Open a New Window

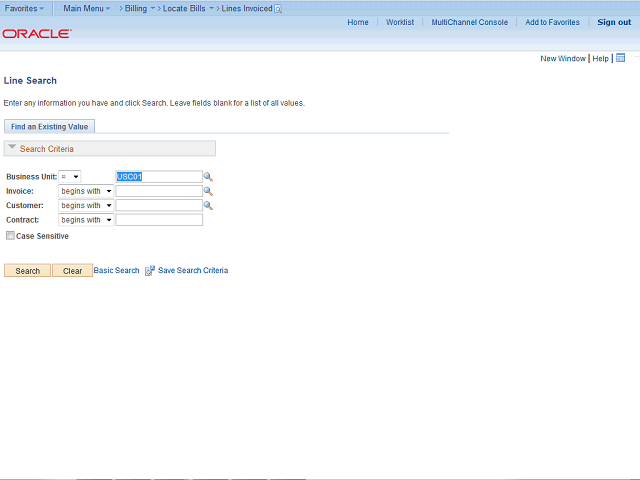563,58
